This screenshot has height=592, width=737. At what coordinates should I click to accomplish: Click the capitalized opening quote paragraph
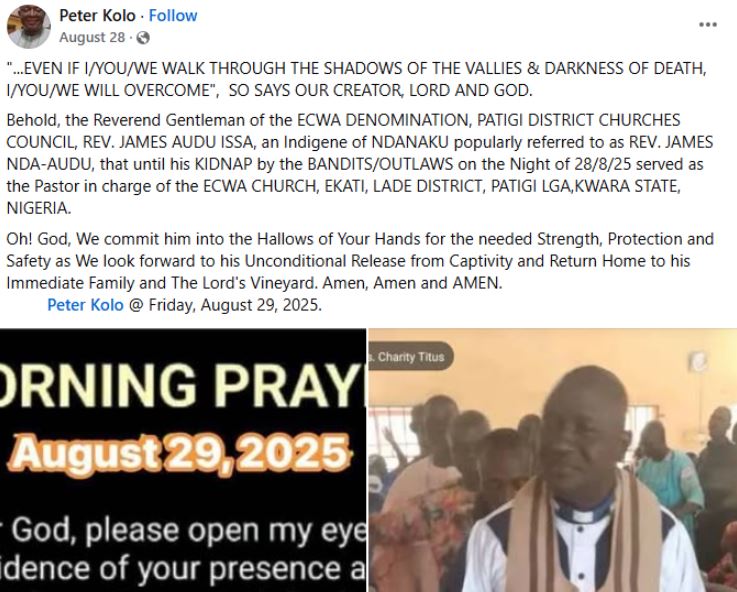(x=356, y=79)
